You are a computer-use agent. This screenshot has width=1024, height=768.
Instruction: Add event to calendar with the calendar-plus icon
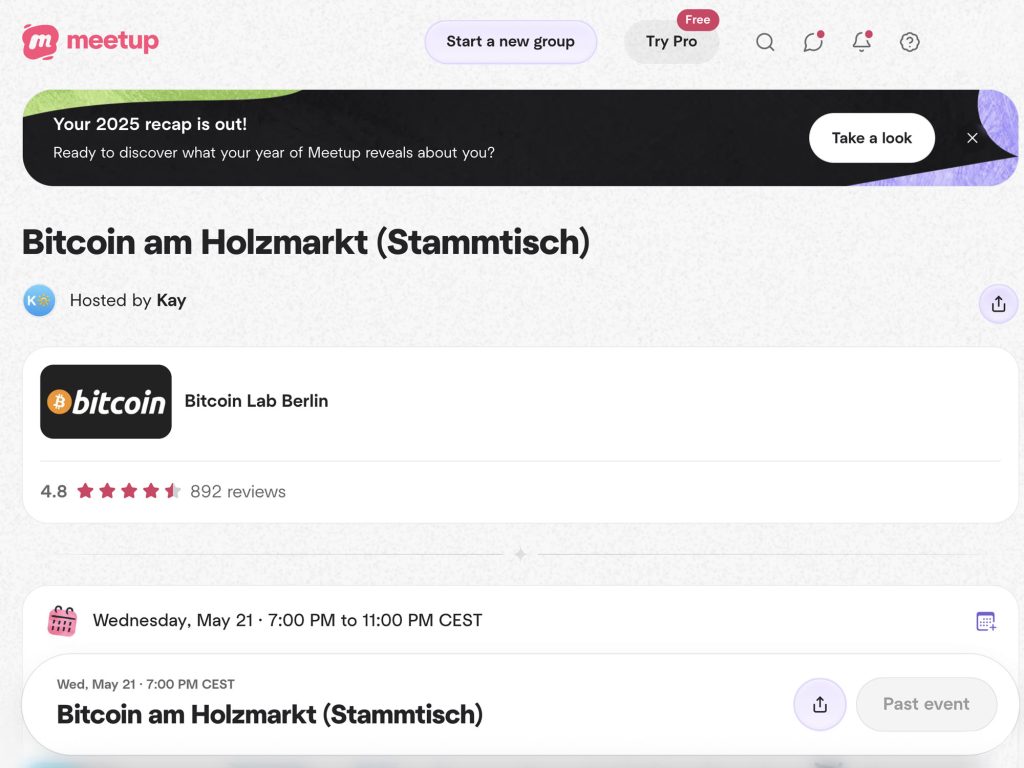tap(986, 620)
